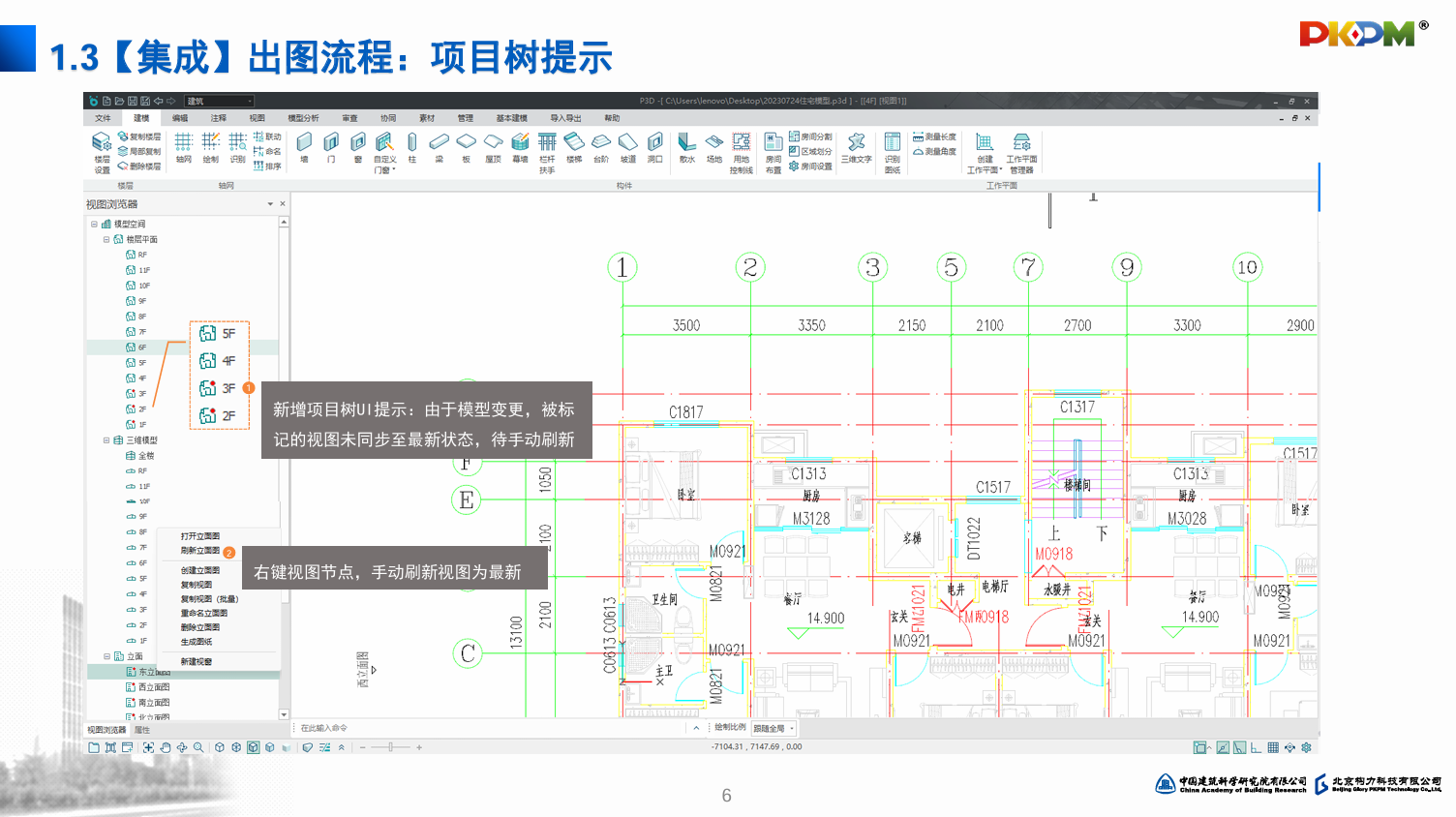
Task: Open the 自定义门窗 dropdown
Action: (385, 153)
